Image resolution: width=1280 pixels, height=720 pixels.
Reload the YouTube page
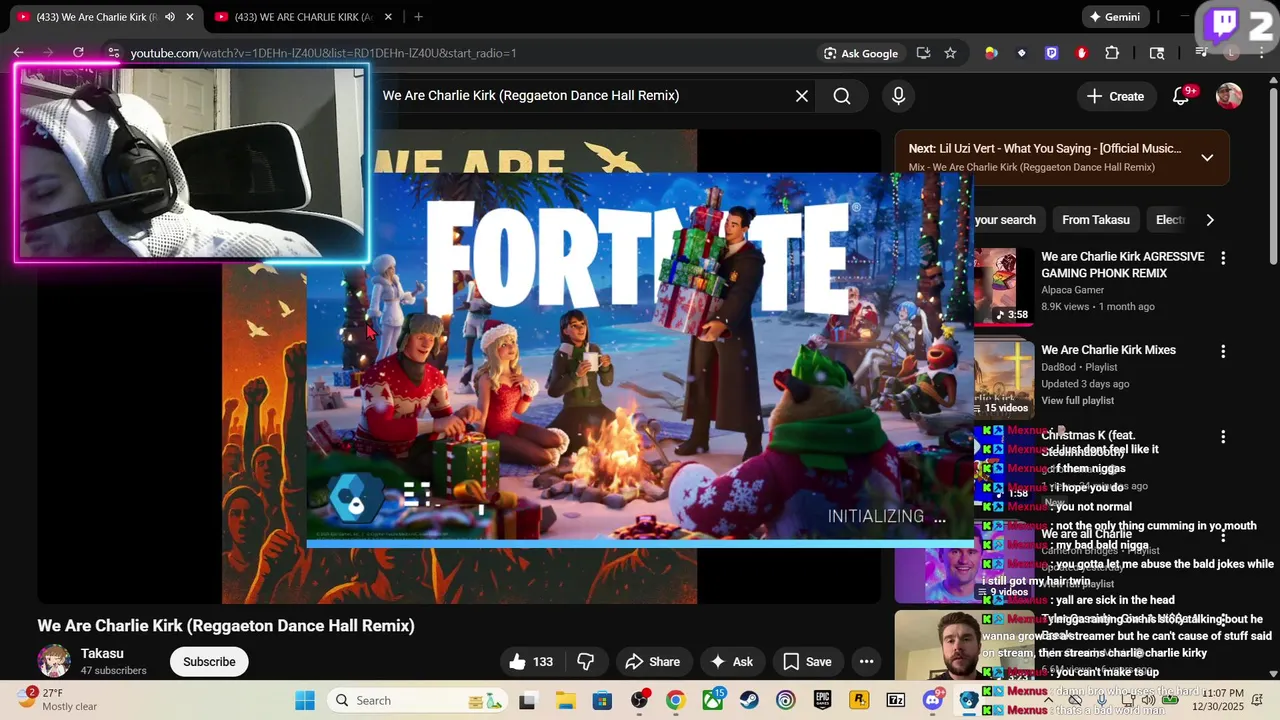[x=78, y=53]
